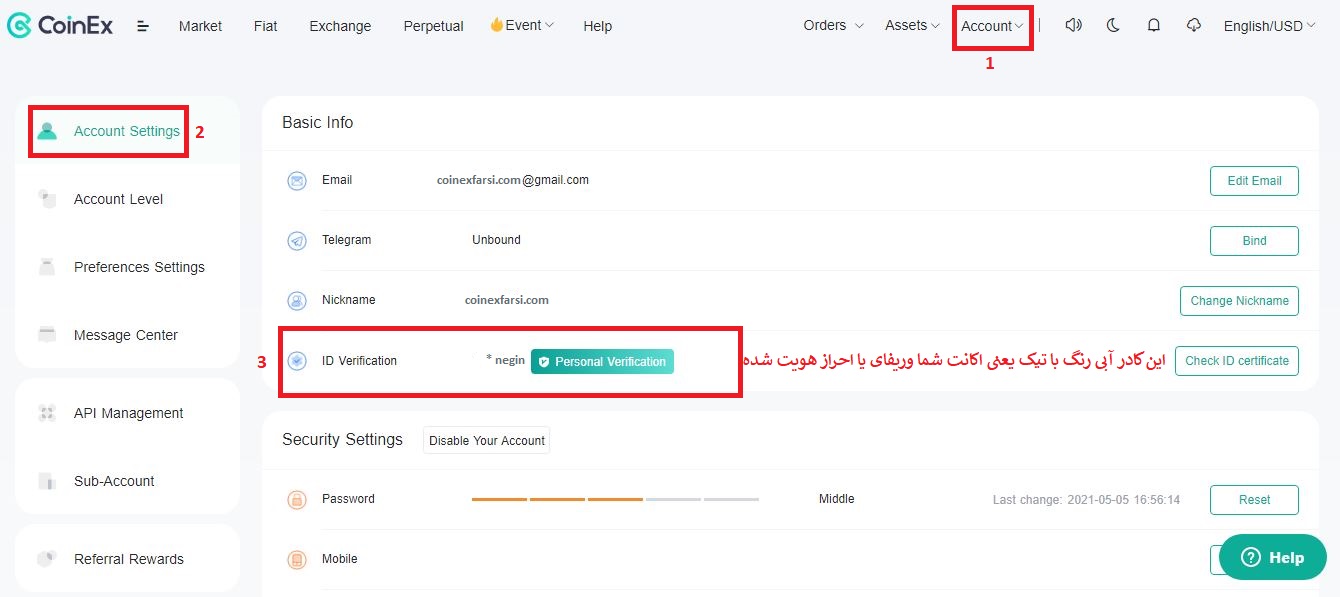
Task: Click the Personal Verification badge
Action: click(x=602, y=362)
